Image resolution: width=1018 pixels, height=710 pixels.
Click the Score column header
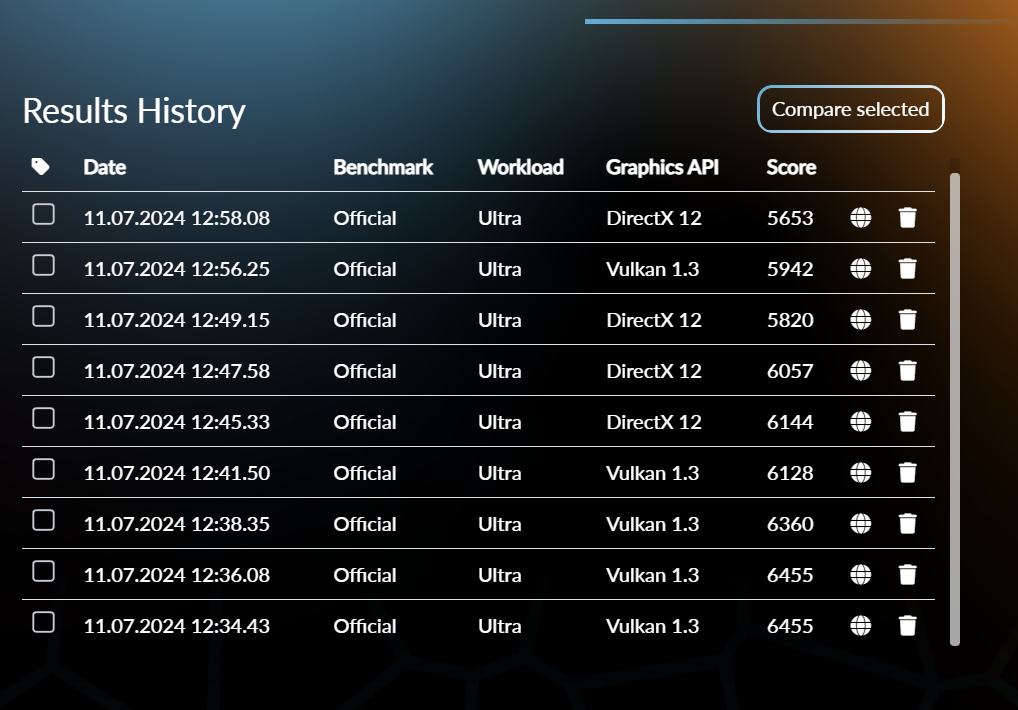click(791, 167)
